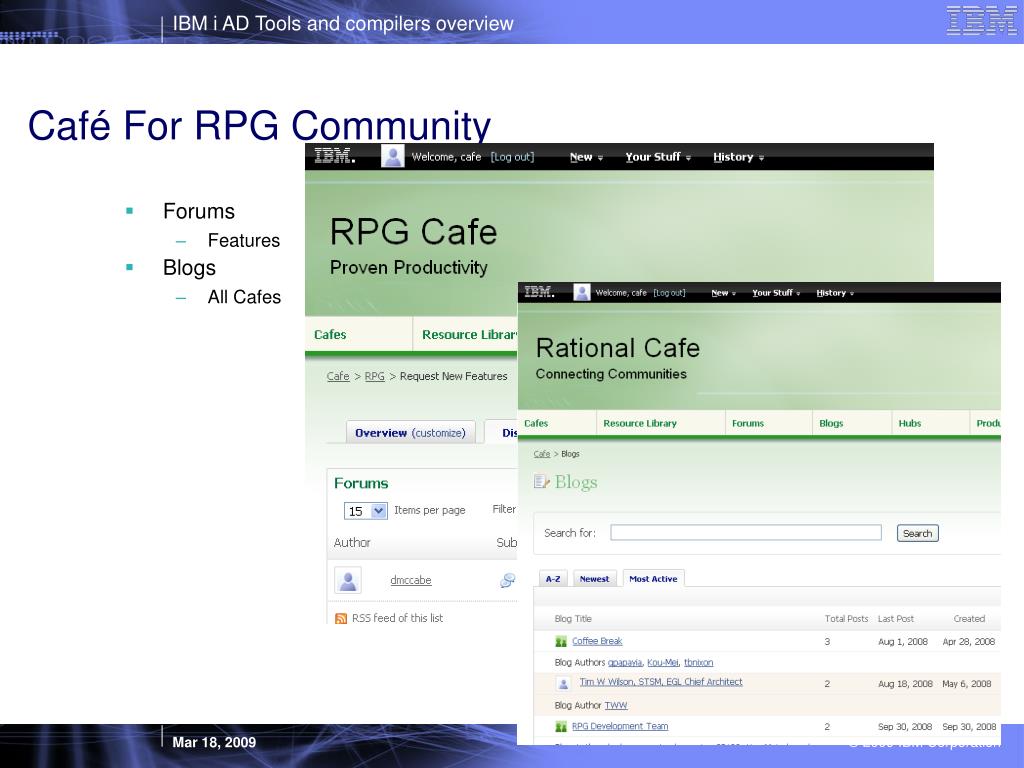Click the Search for input field
1024x768 pixels.
[746, 533]
